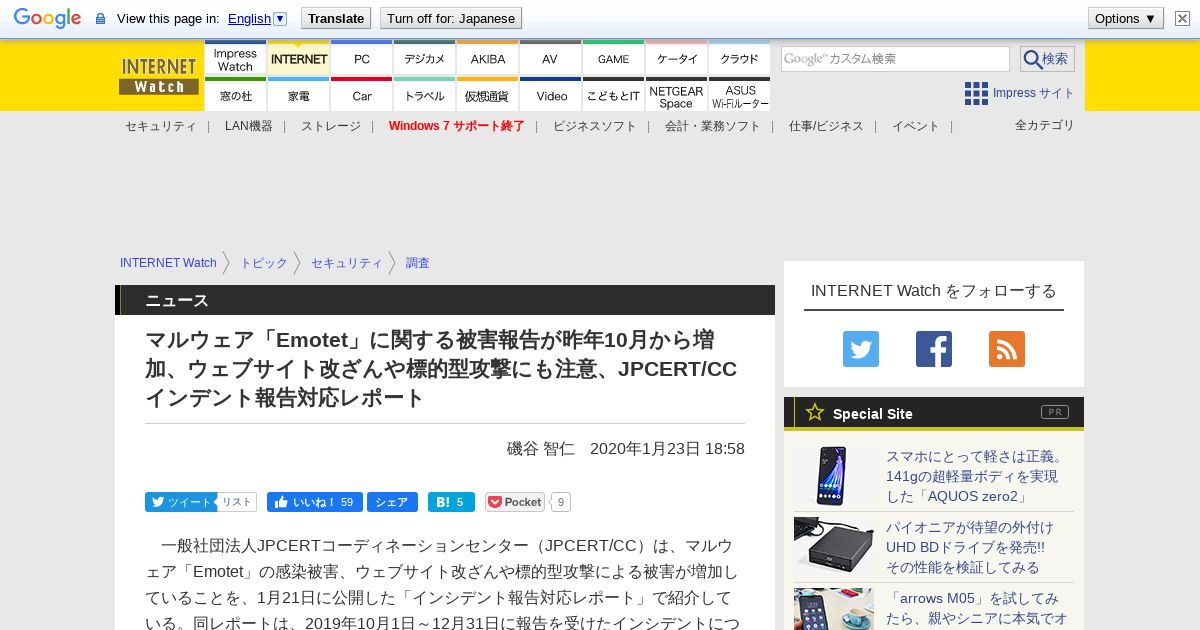Go to ビジネスソフト category

(x=595, y=126)
